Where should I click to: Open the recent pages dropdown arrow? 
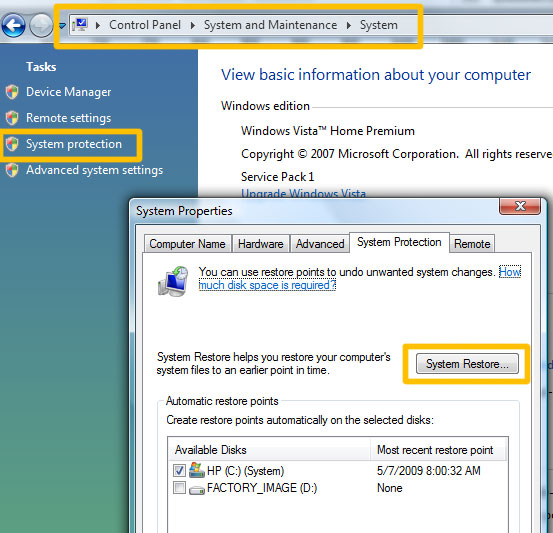(62, 25)
